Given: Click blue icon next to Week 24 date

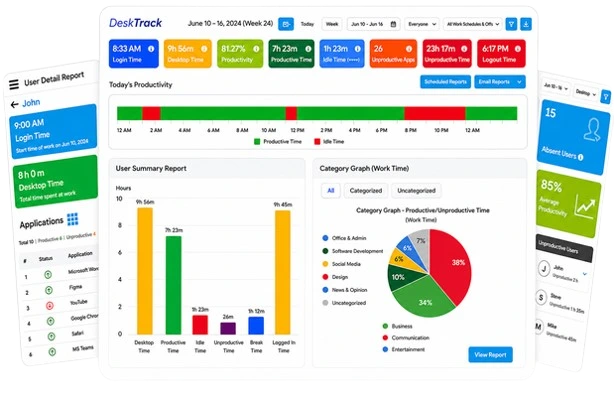Looking at the screenshot, I should coord(286,24).
